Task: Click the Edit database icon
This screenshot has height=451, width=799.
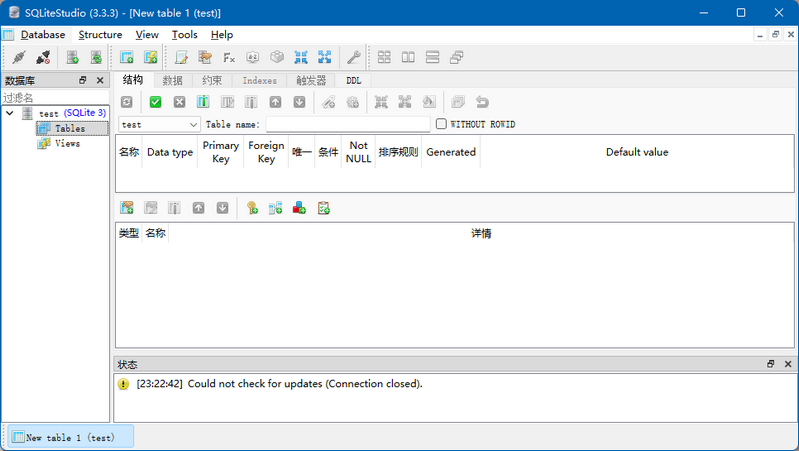Action: [96, 57]
